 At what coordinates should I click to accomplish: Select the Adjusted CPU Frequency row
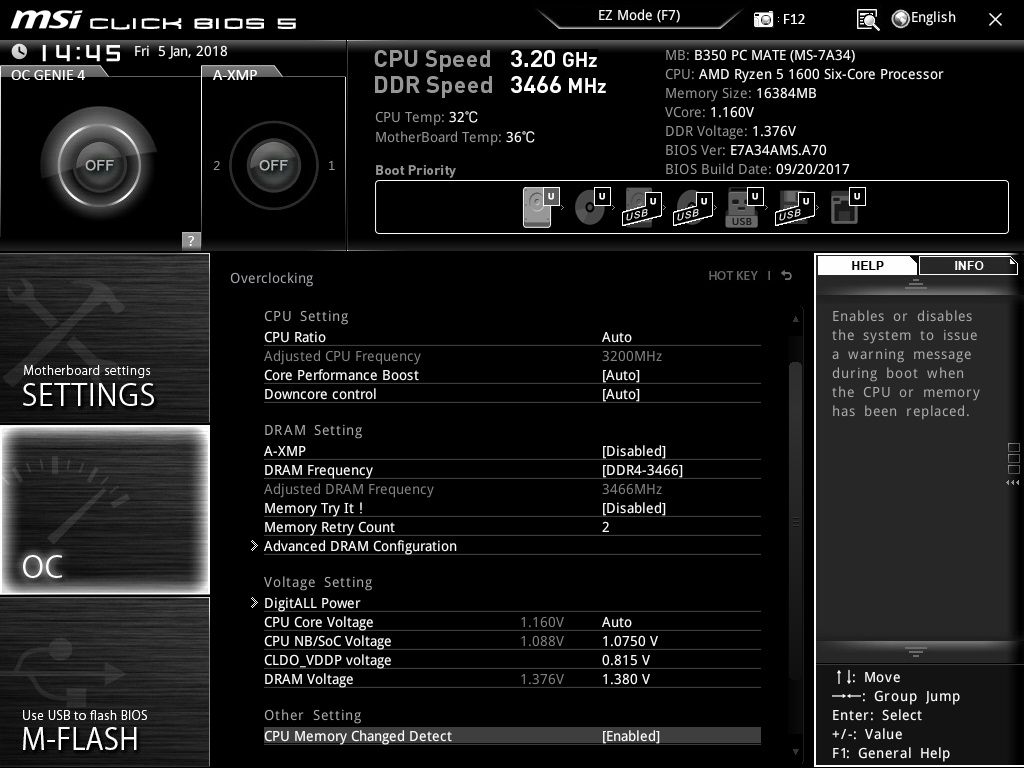click(x=512, y=356)
